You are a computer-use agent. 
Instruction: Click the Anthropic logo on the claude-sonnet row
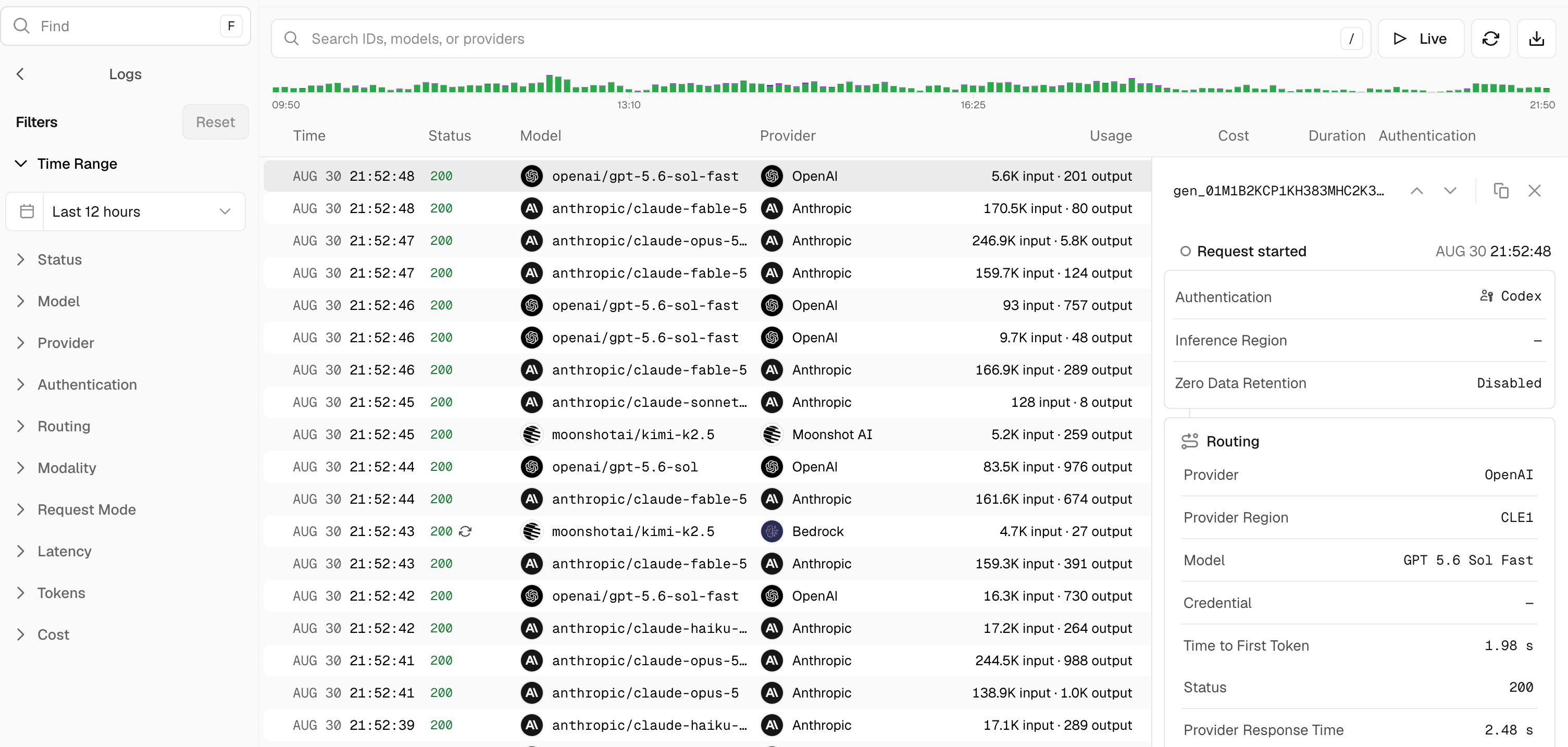tap(532, 403)
